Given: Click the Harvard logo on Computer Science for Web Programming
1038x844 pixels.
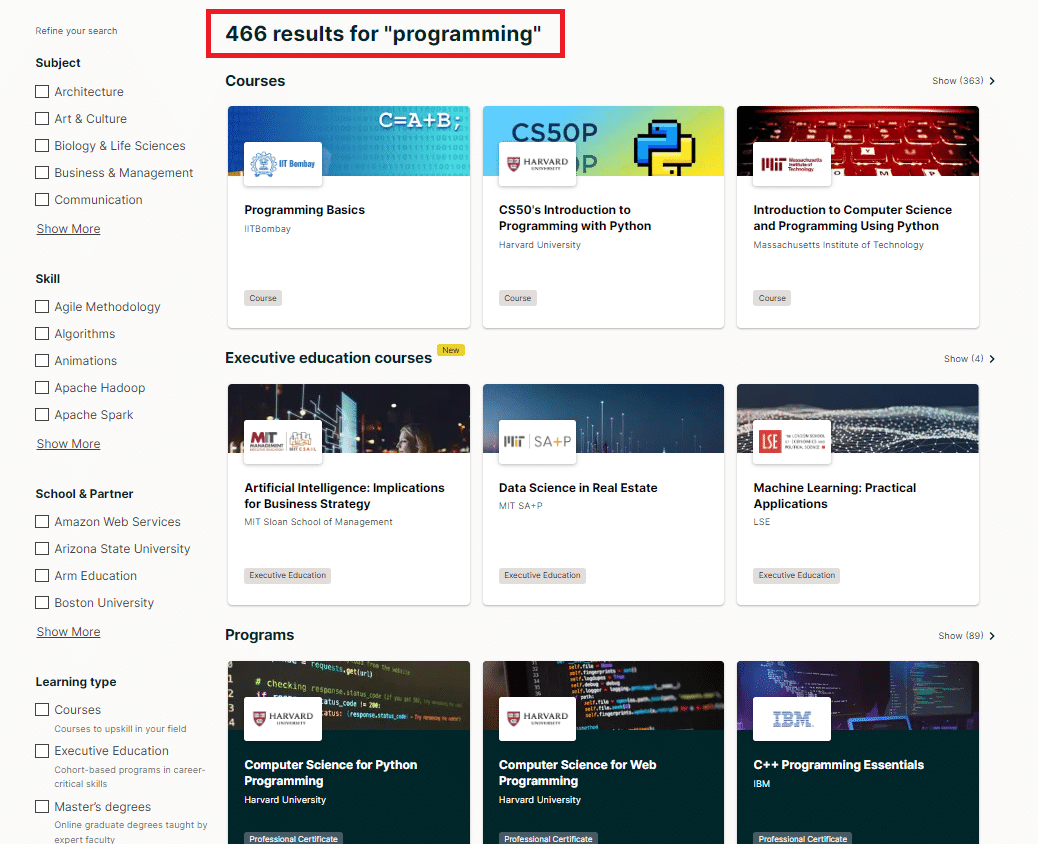Looking at the screenshot, I should click(537, 718).
